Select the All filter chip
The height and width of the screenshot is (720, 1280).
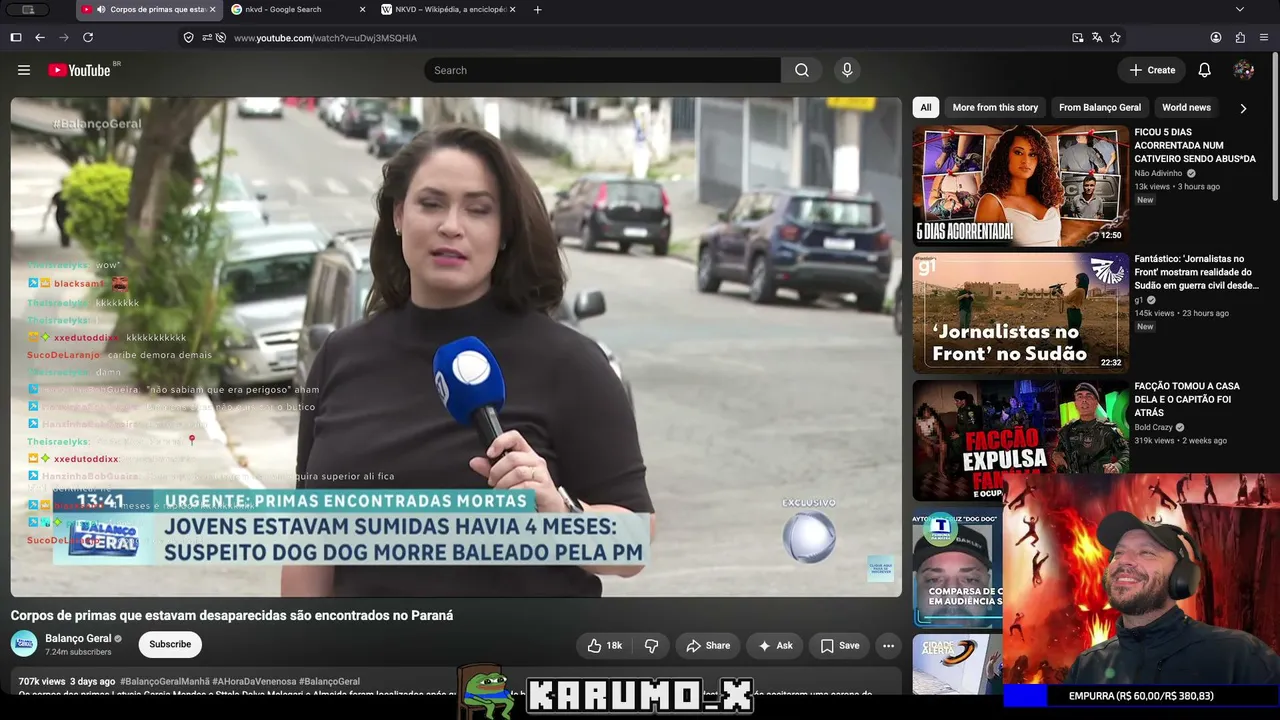click(x=926, y=108)
